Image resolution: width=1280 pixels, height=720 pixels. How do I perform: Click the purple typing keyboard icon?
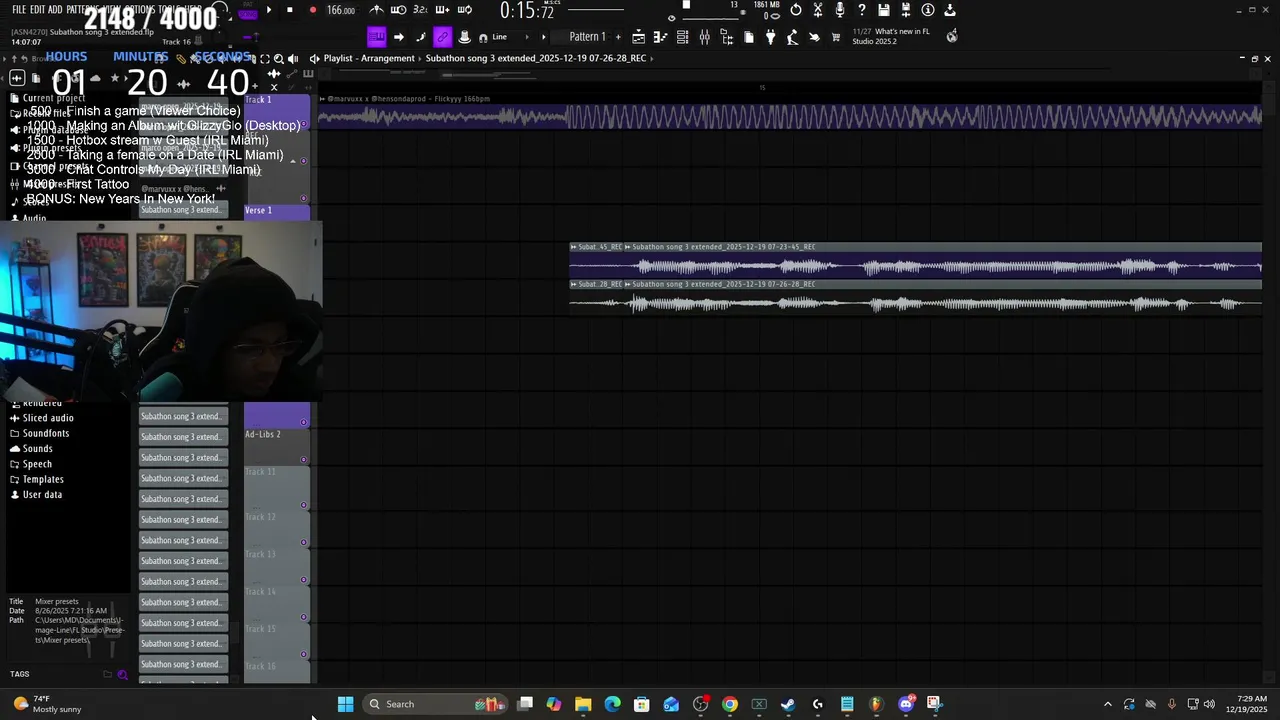coord(376,37)
